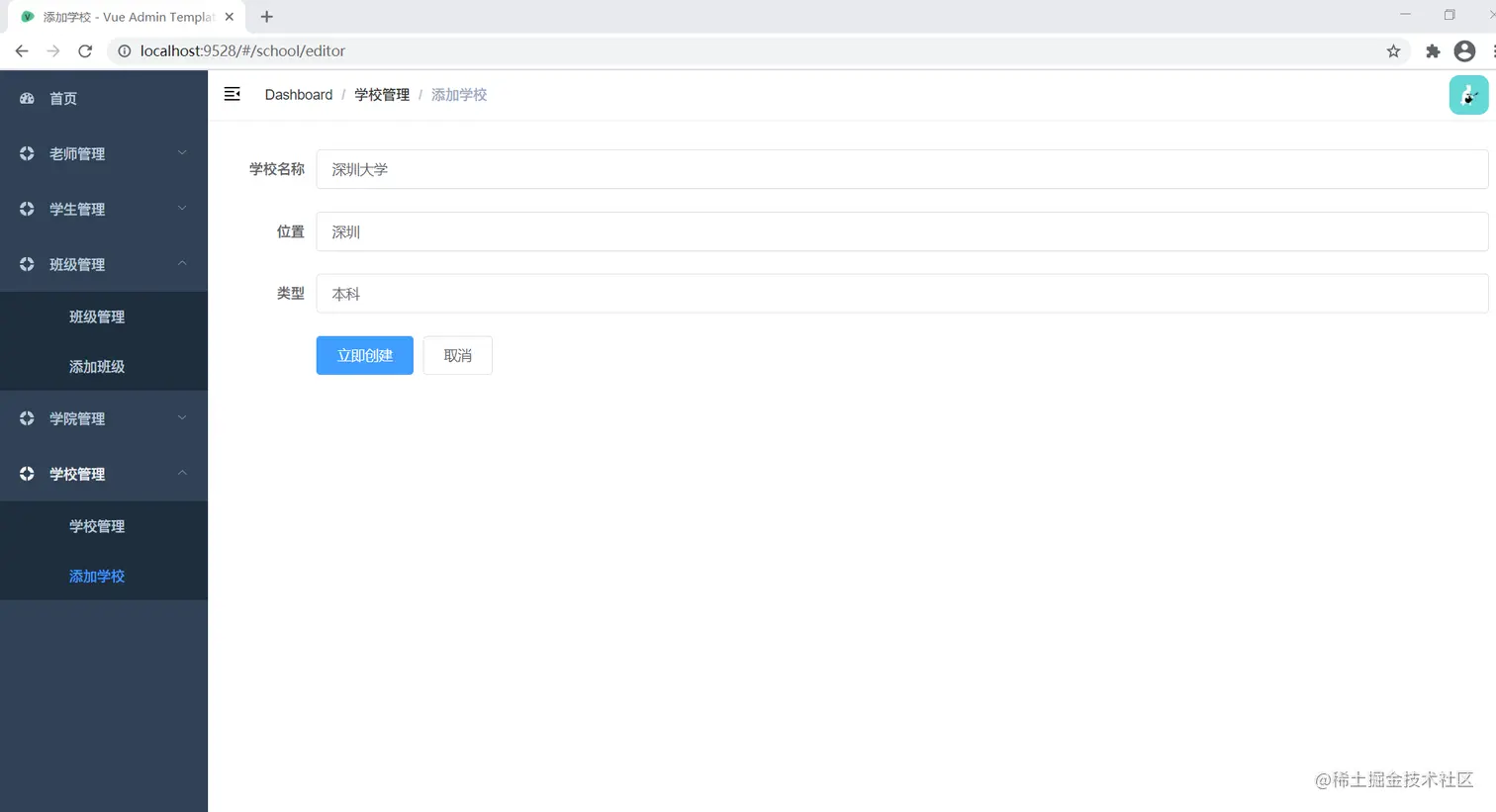Click the 立即创建 button

click(x=365, y=355)
